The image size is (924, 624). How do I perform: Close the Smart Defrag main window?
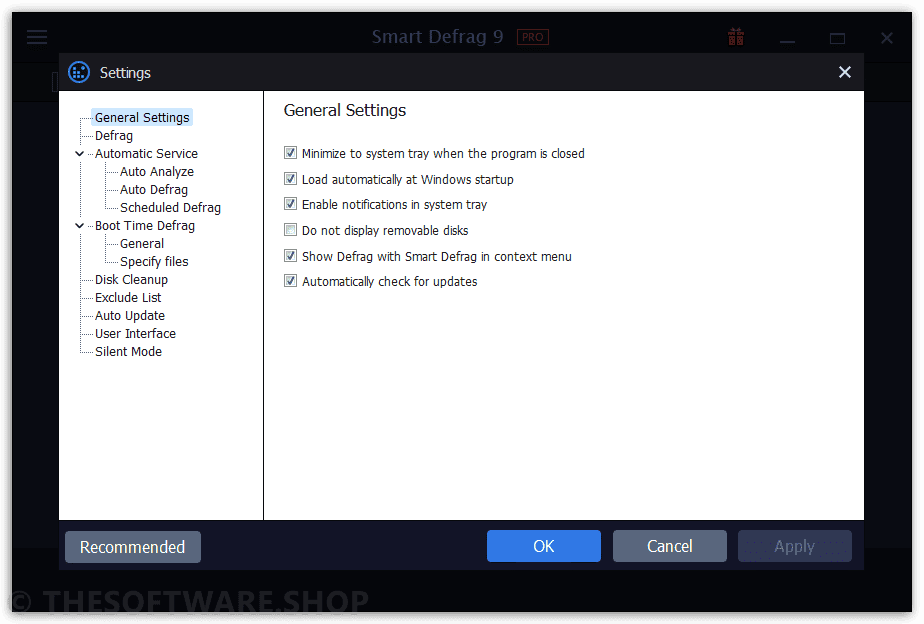[x=886, y=38]
